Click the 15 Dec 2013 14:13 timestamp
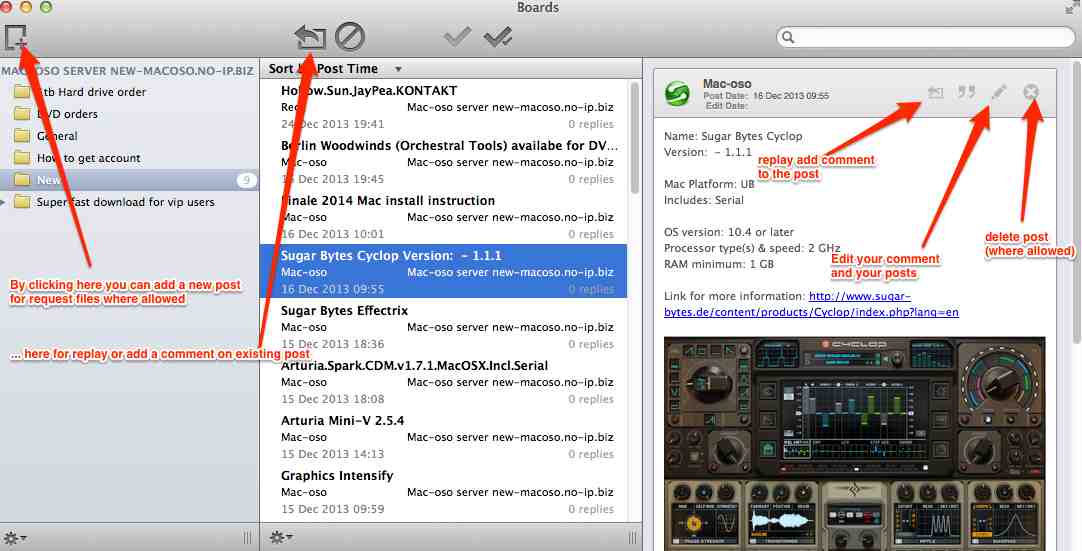The image size is (1082, 551). click(x=333, y=454)
